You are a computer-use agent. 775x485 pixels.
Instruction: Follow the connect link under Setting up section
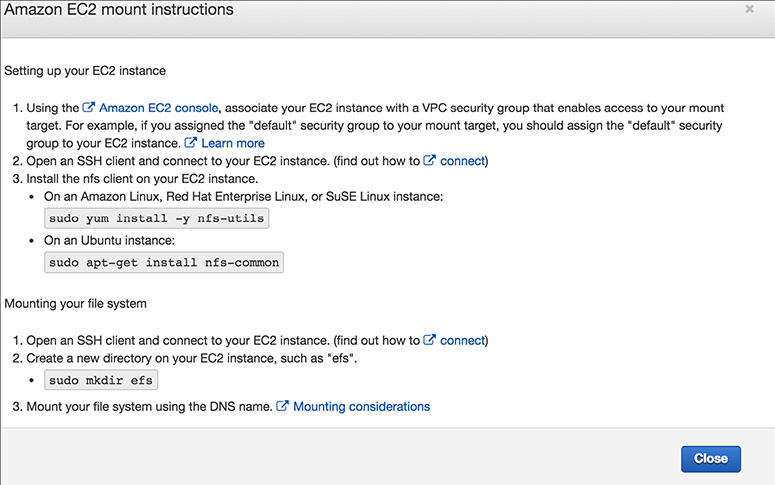[461, 161]
